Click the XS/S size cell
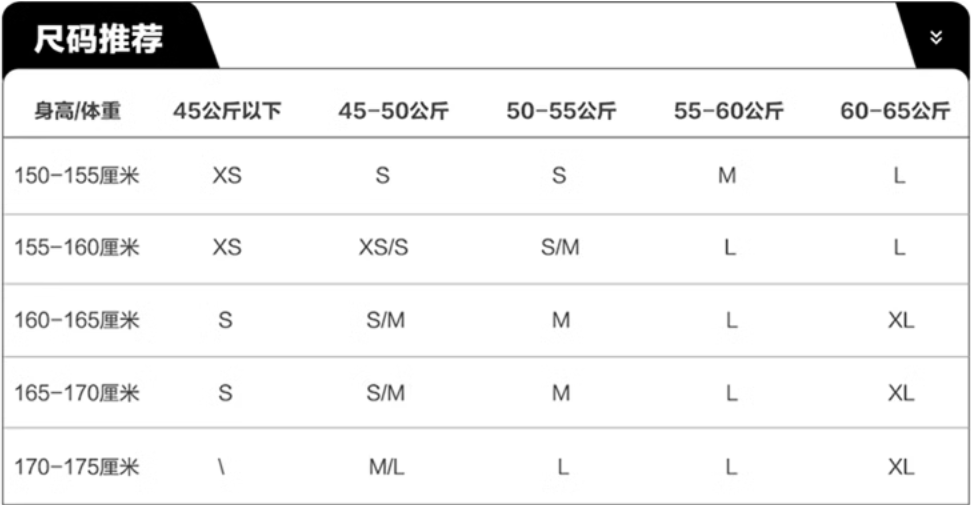971x505 pixels. (384, 248)
